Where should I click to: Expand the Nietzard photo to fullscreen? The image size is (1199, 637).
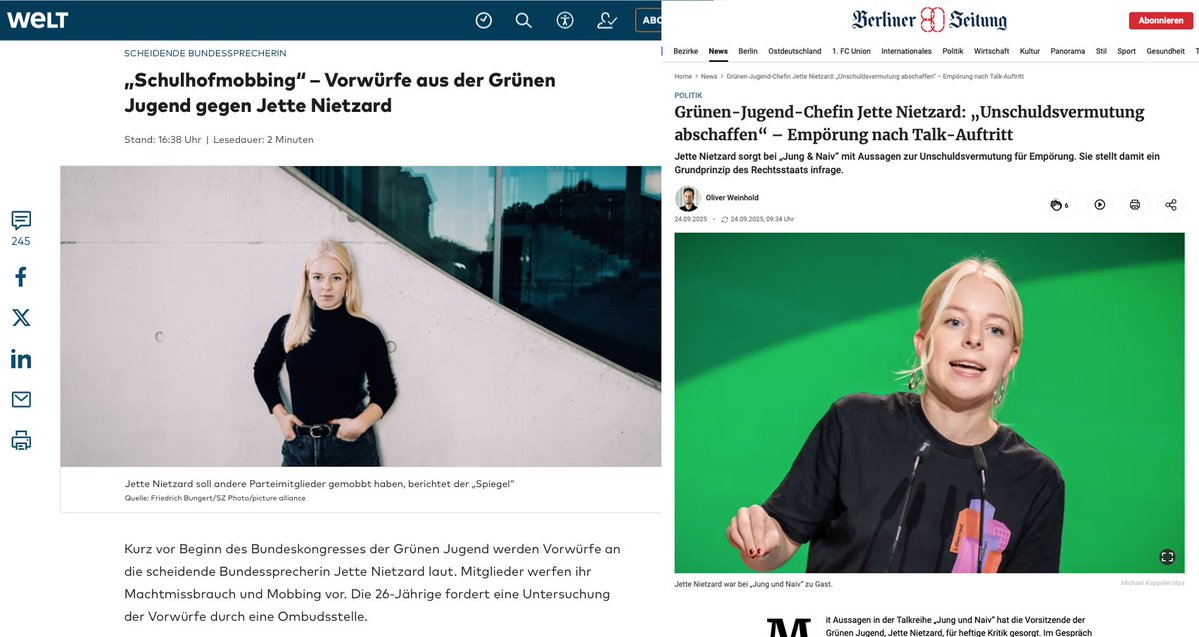click(1167, 557)
